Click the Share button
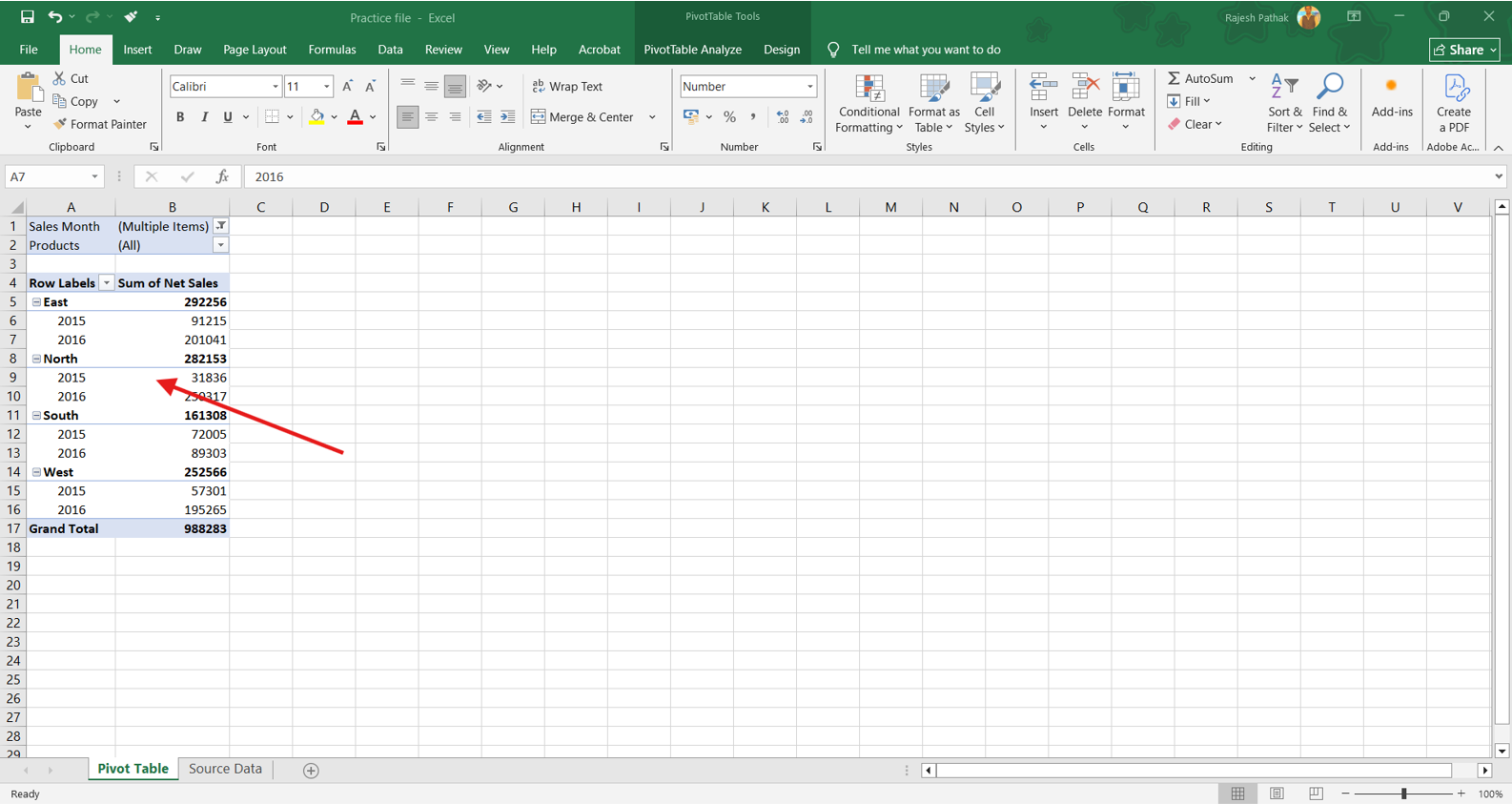The width and height of the screenshot is (1512, 804). [1464, 50]
